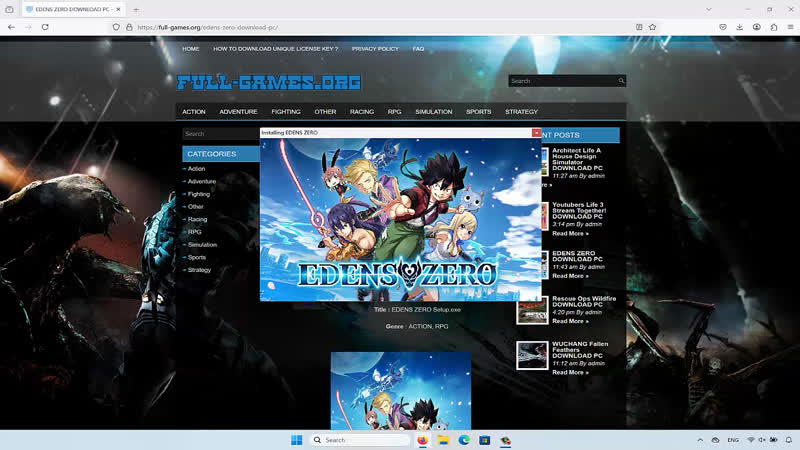Open the Fighting category link

198,194
